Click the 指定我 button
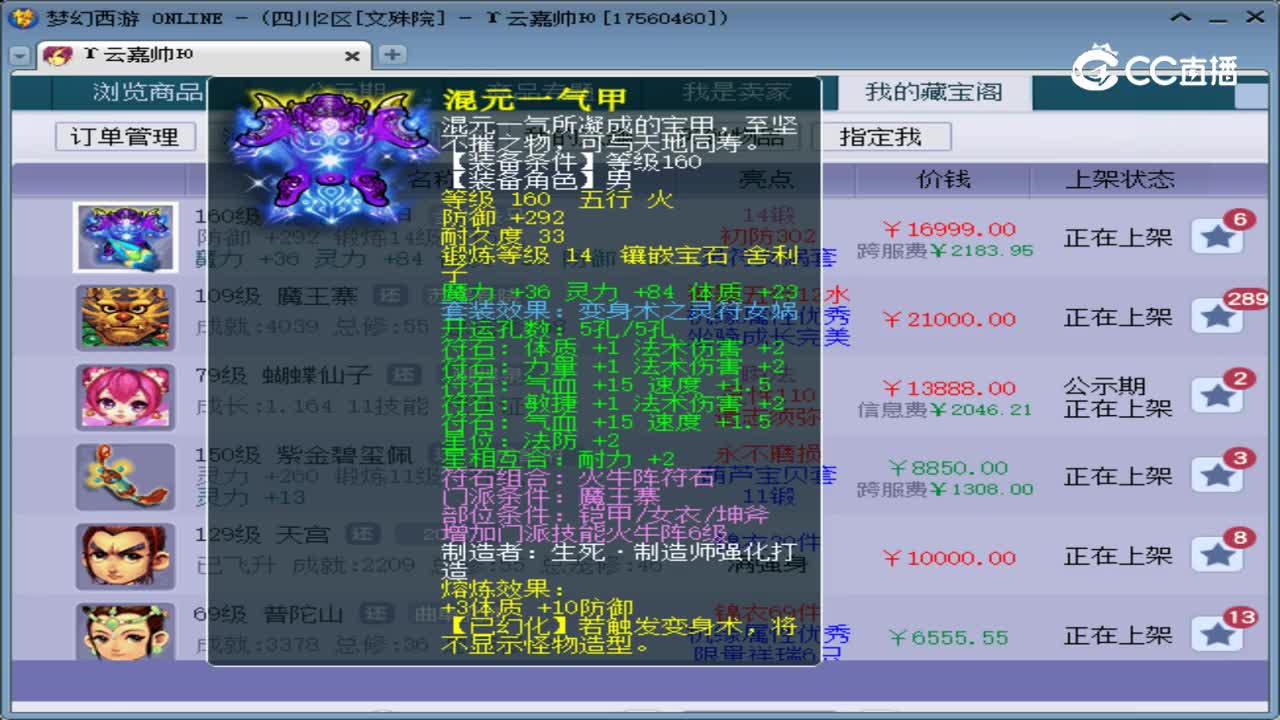The width and height of the screenshot is (1280, 720). coord(880,137)
